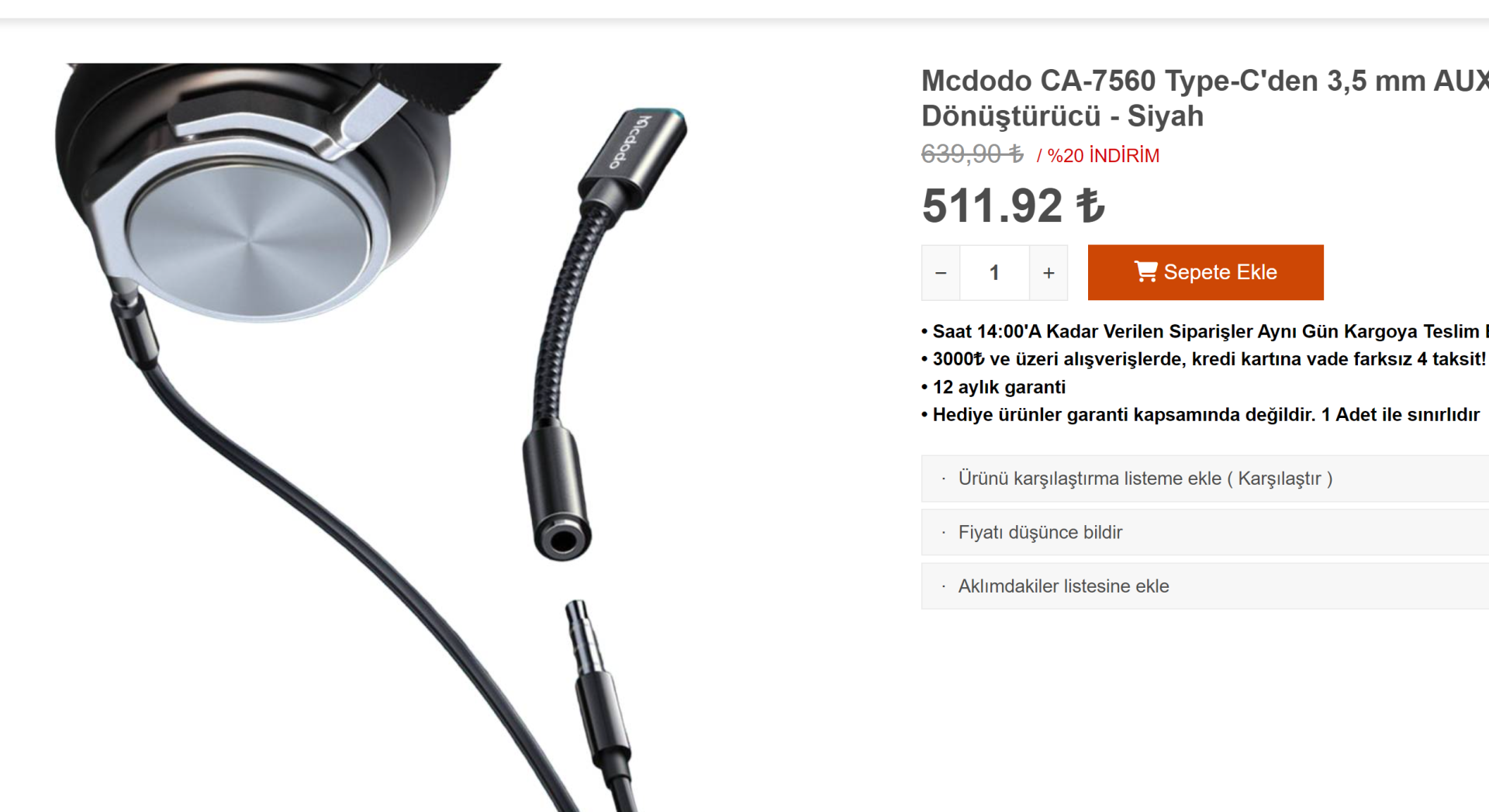Click the crossed-out 639,90 ₺ old price
The width and height of the screenshot is (1489, 812).
pos(972,154)
